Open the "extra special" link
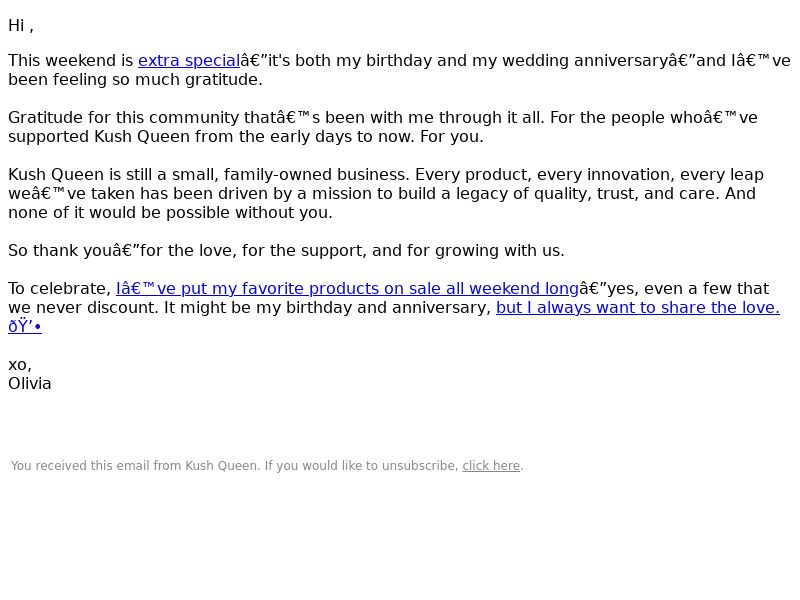The image size is (800, 600). point(189,61)
